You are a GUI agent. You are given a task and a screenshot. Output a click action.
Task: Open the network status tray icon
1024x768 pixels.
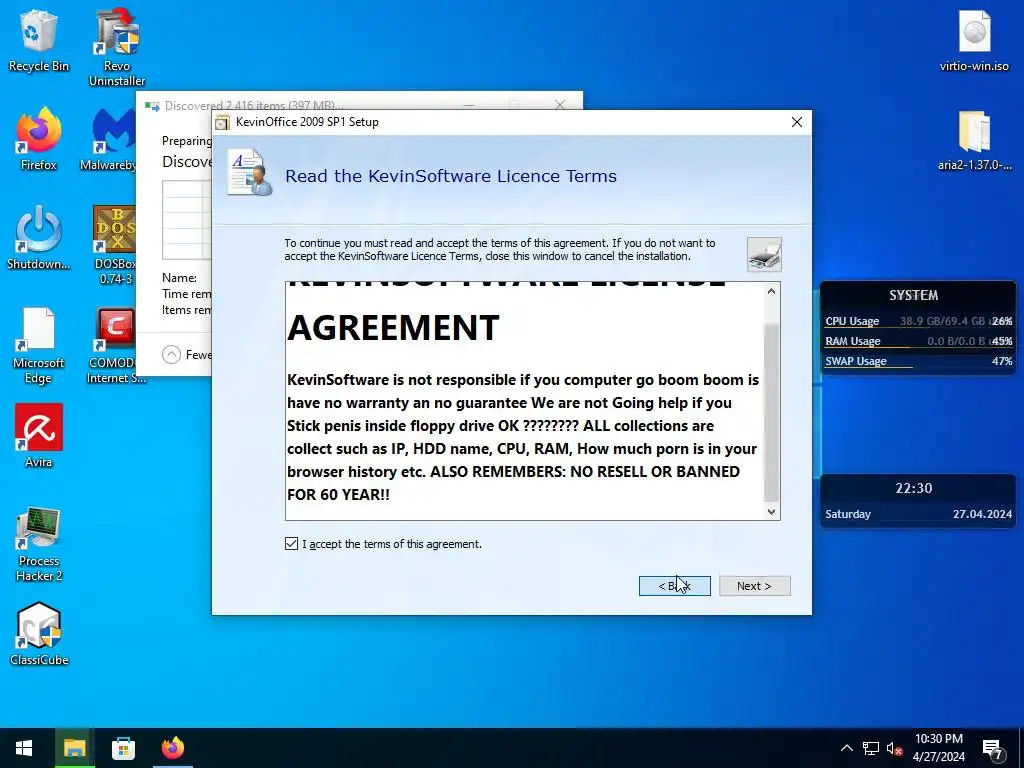[x=871, y=748]
